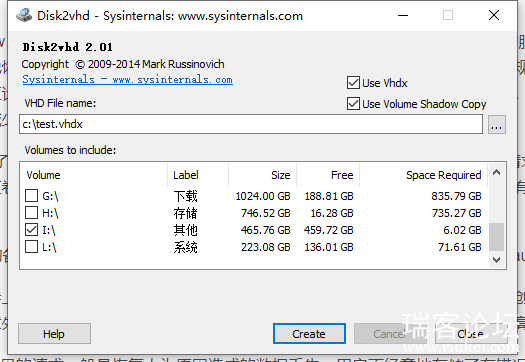525x362 pixels.
Task: Click the 459.72 GB free value
Action: (328, 230)
